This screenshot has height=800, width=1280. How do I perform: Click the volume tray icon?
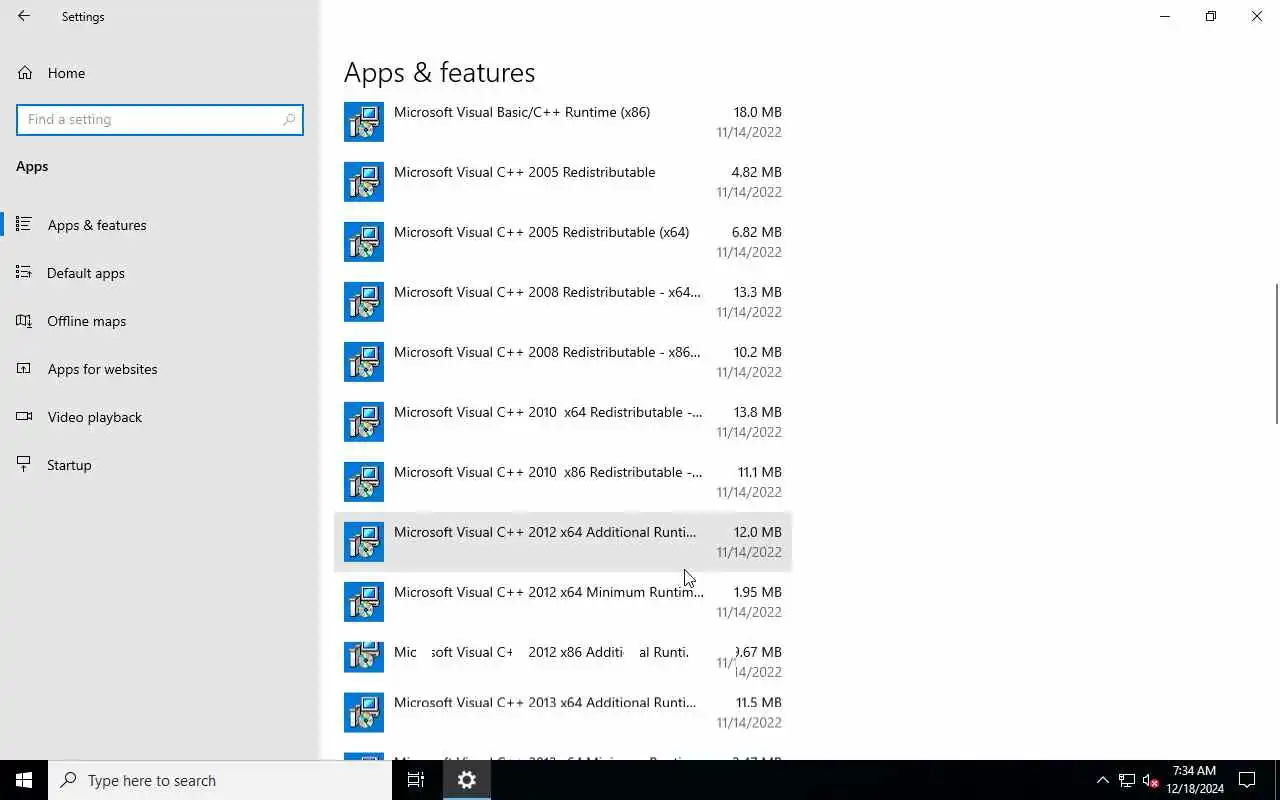[x=1150, y=780]
